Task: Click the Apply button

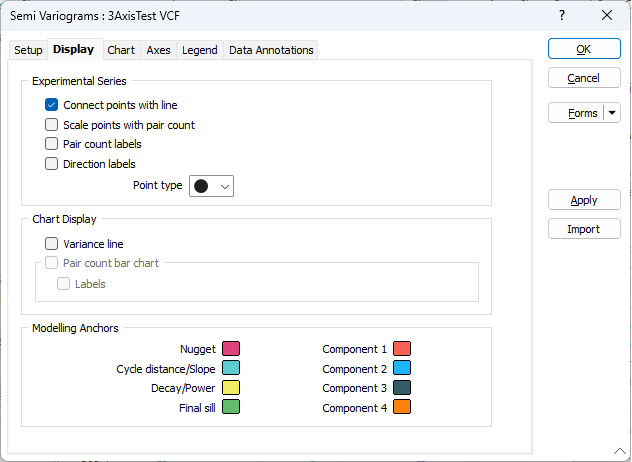Action: click(584, 200)
